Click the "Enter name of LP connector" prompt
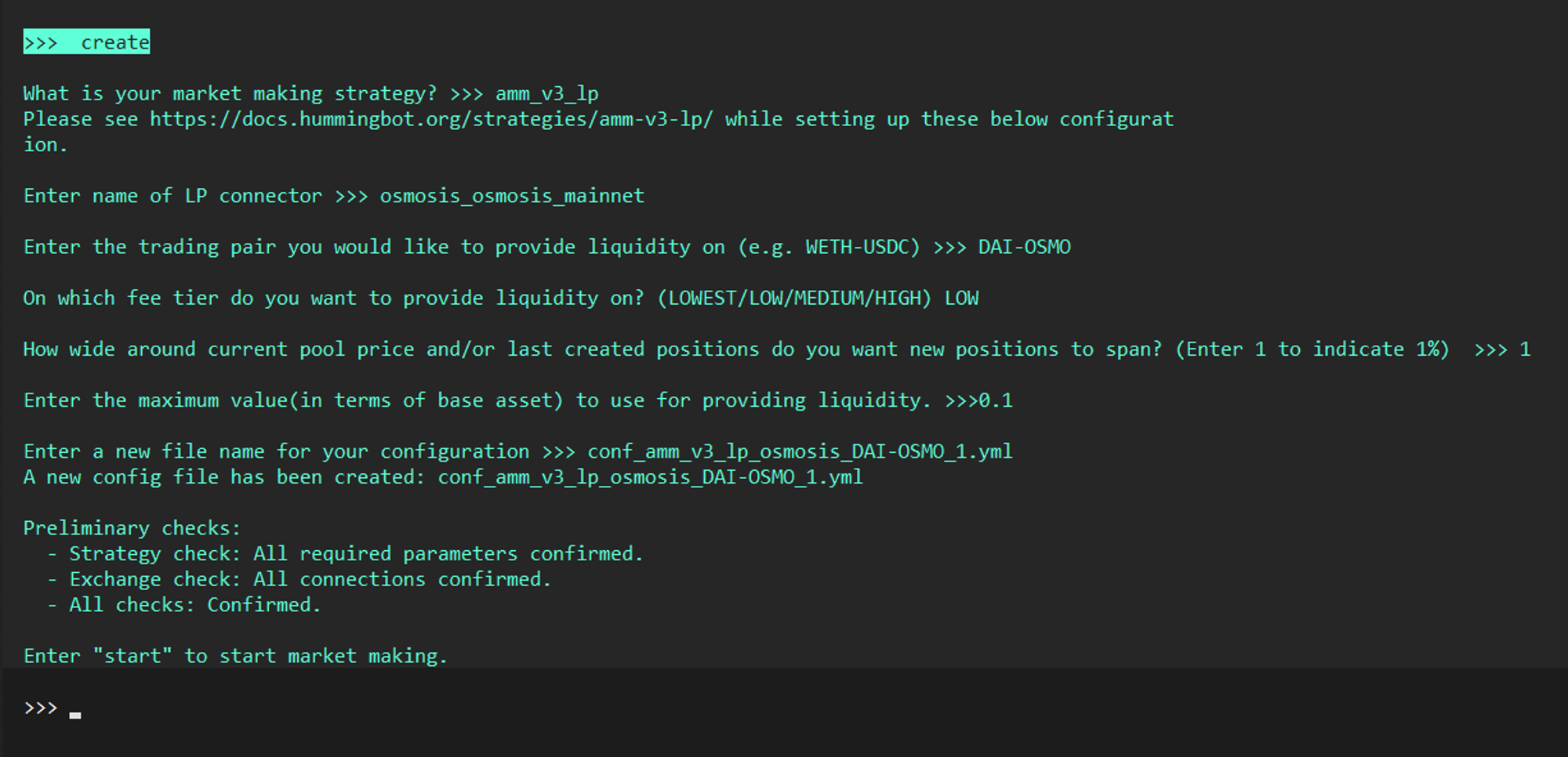The image size is (1568, 757). [x=172, y=196]
